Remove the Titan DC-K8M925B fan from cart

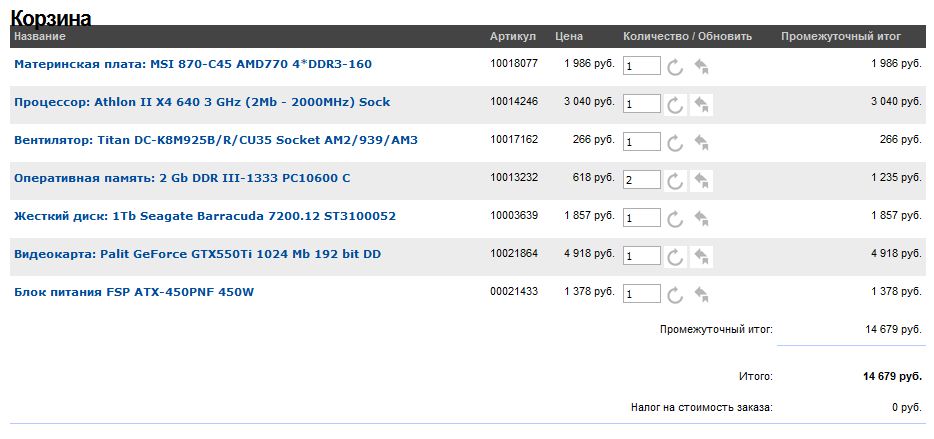click(702, 142)
